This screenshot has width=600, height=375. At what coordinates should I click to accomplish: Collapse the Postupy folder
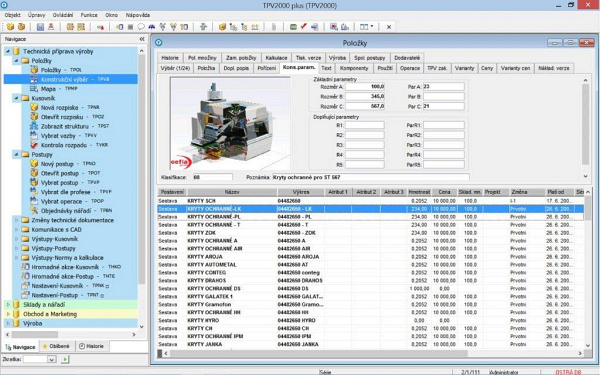[16, 154]
